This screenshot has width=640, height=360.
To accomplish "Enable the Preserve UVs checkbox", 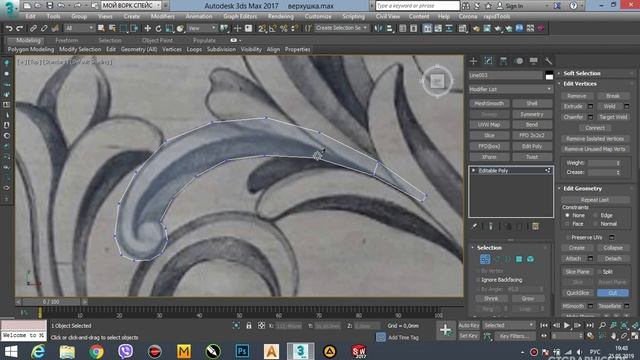I will click(568, 237).
